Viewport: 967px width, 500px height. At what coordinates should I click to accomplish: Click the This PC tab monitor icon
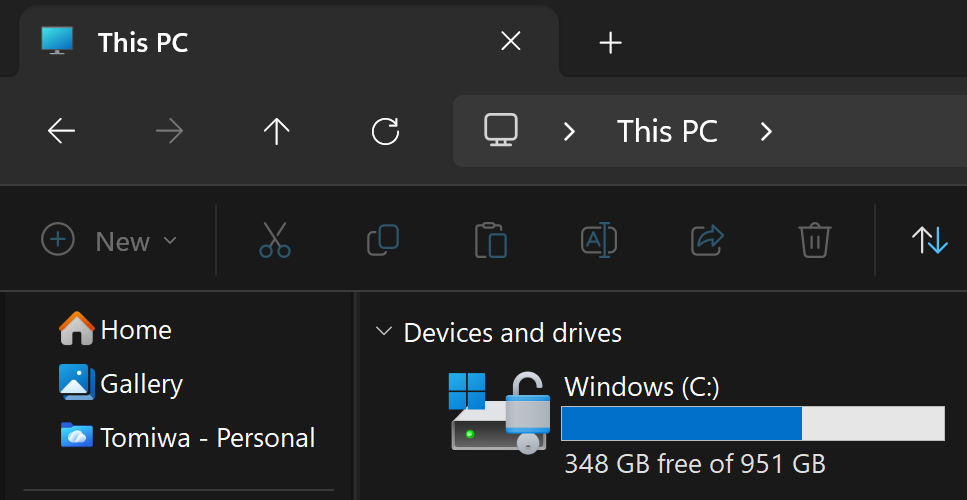pos(57,41)
